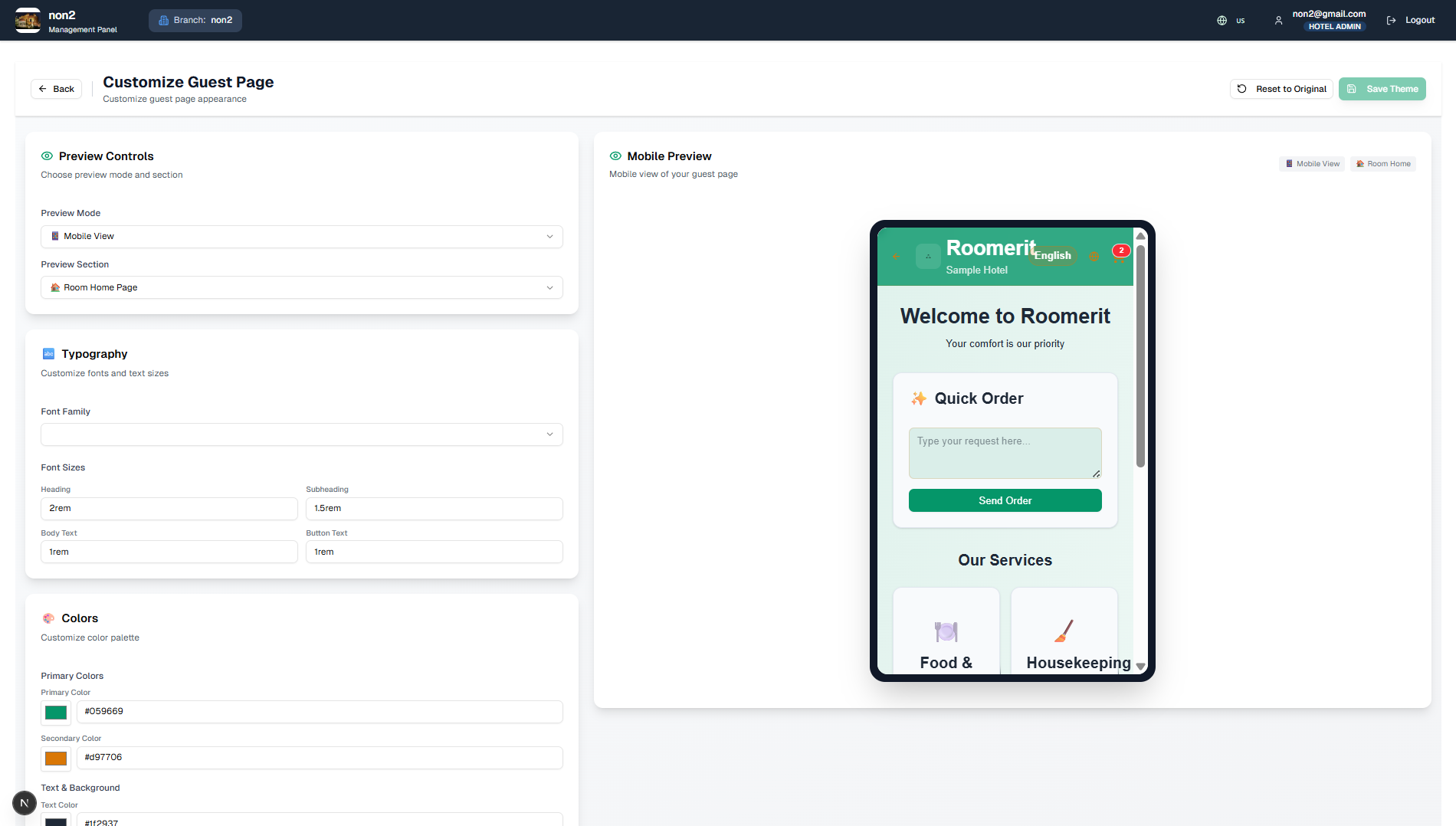Click the hotel logo placeholder in the mobile preview

pyautogui.click(x=928, y=256)
